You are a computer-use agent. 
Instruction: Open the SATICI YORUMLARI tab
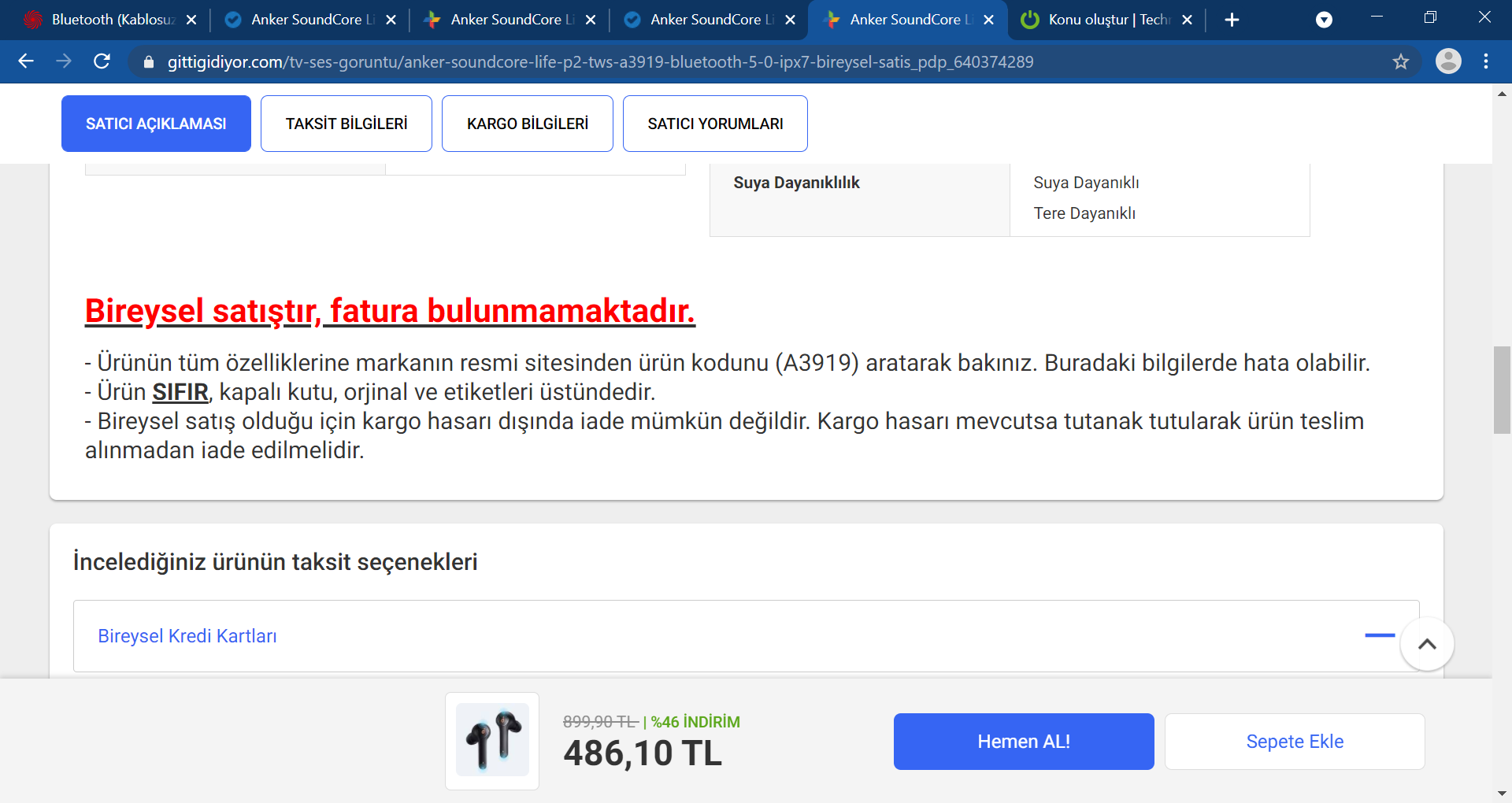point(715,124)
